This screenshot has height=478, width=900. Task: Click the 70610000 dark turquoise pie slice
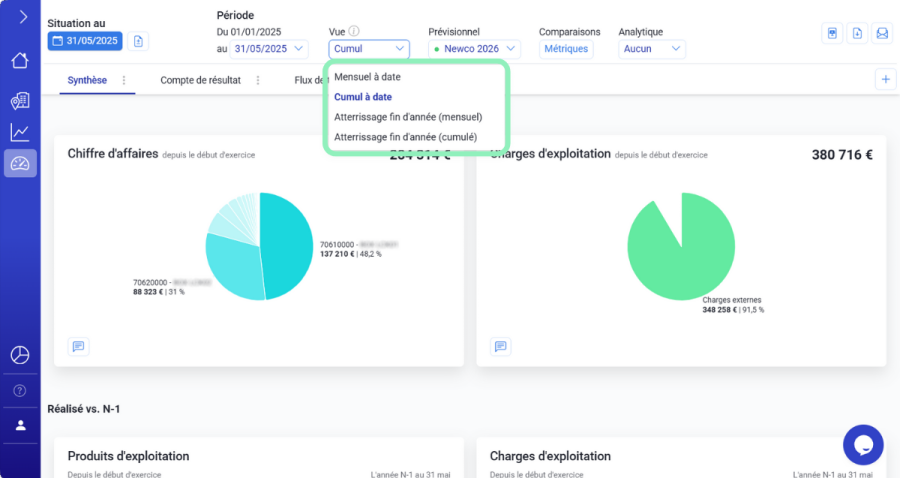point(287,244)
